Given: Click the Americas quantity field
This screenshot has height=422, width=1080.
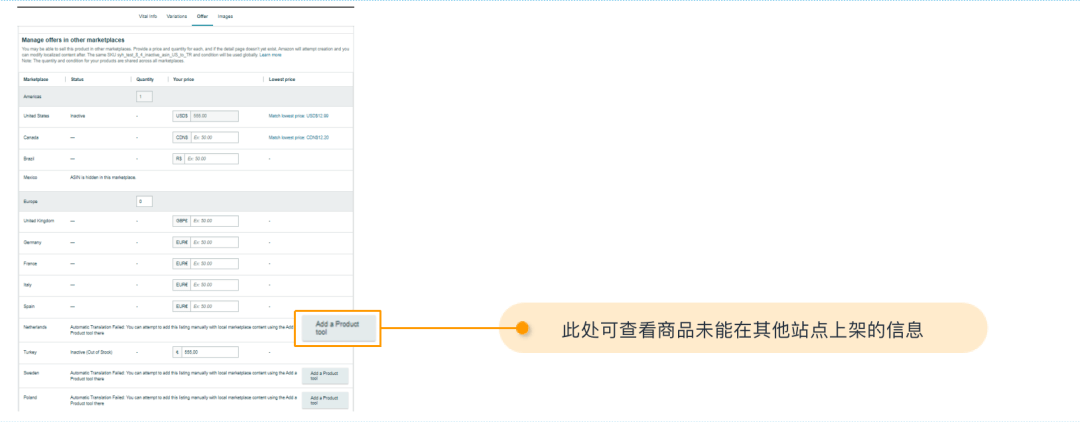Looking at the screenshot, I should [x=144, y=96].
